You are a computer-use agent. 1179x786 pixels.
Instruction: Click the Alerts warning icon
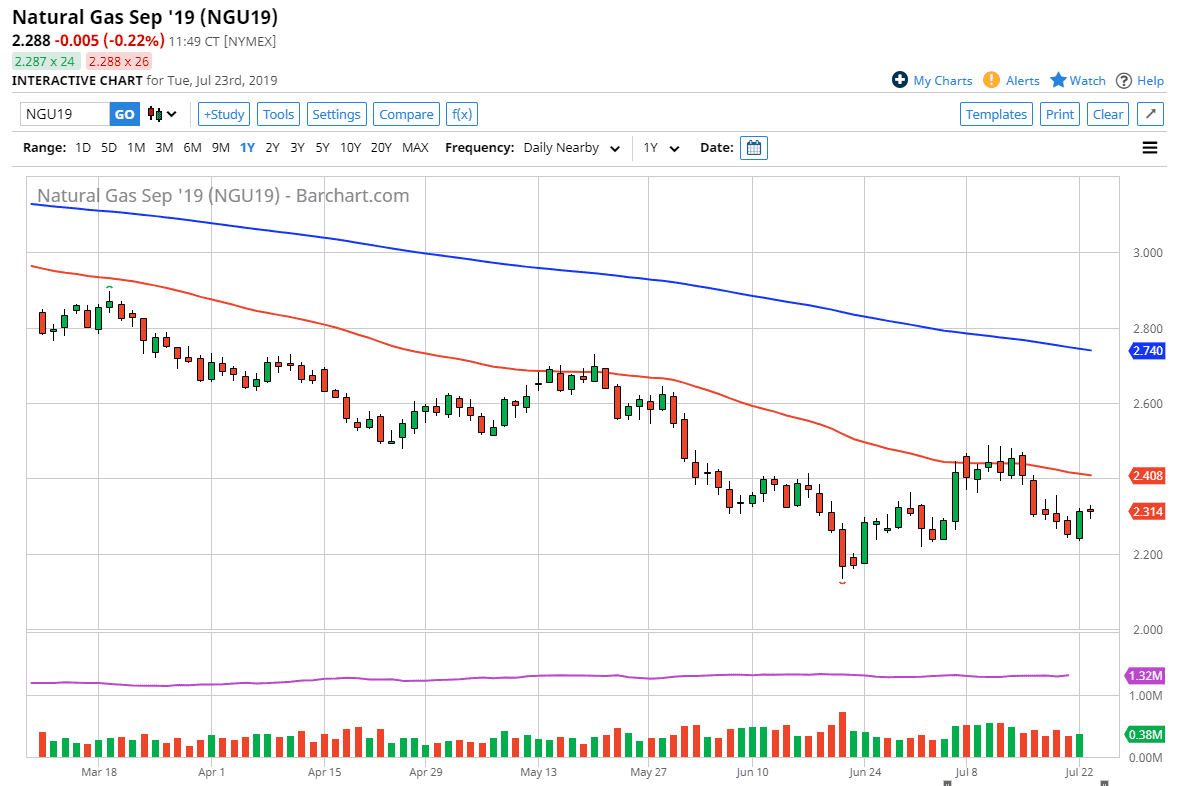pos(991,80)
